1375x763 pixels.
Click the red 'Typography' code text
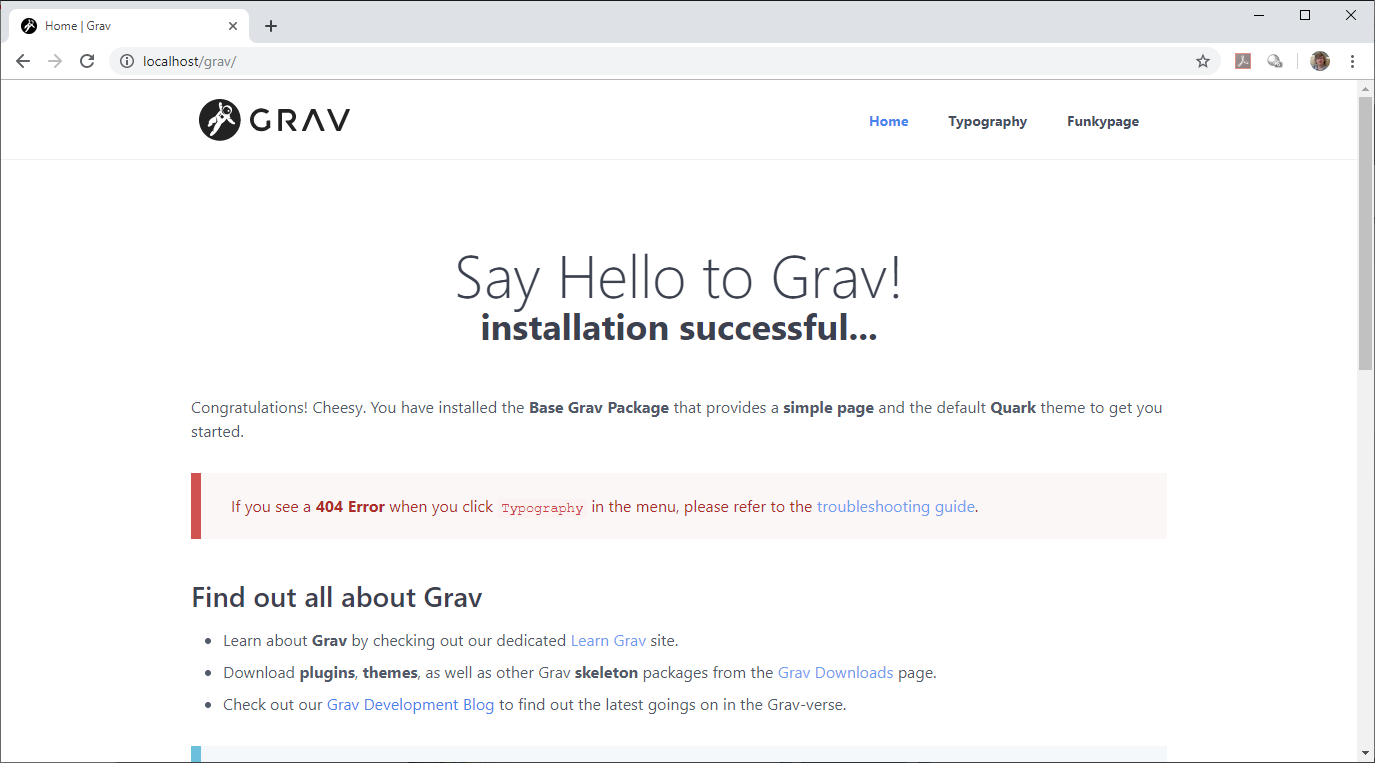[x=542, y=507]
